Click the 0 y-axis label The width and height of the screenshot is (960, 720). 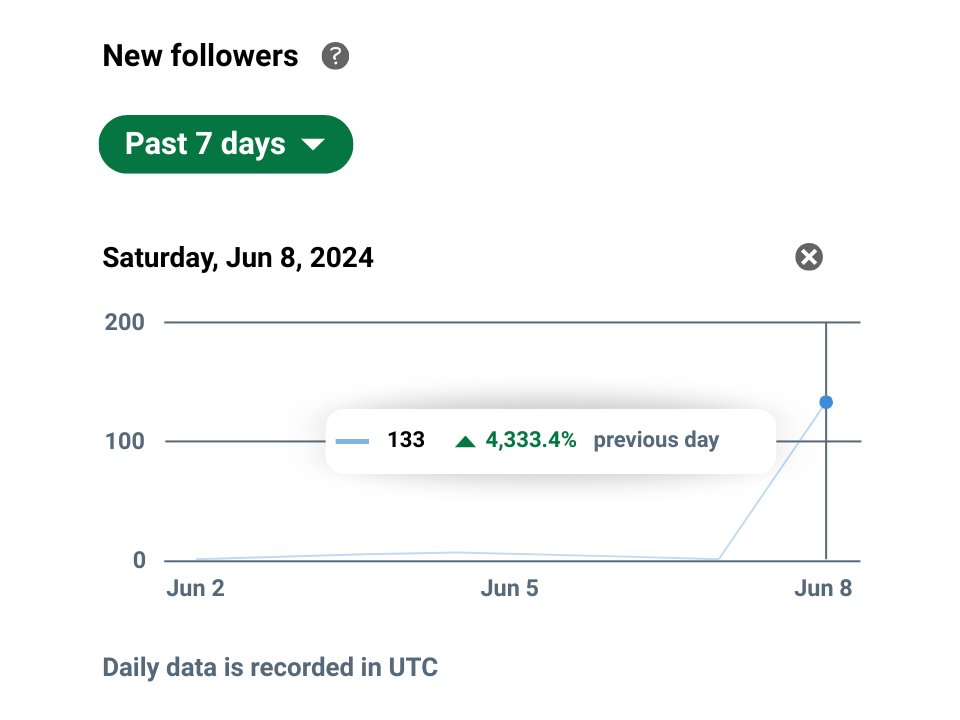pos(139,560)
